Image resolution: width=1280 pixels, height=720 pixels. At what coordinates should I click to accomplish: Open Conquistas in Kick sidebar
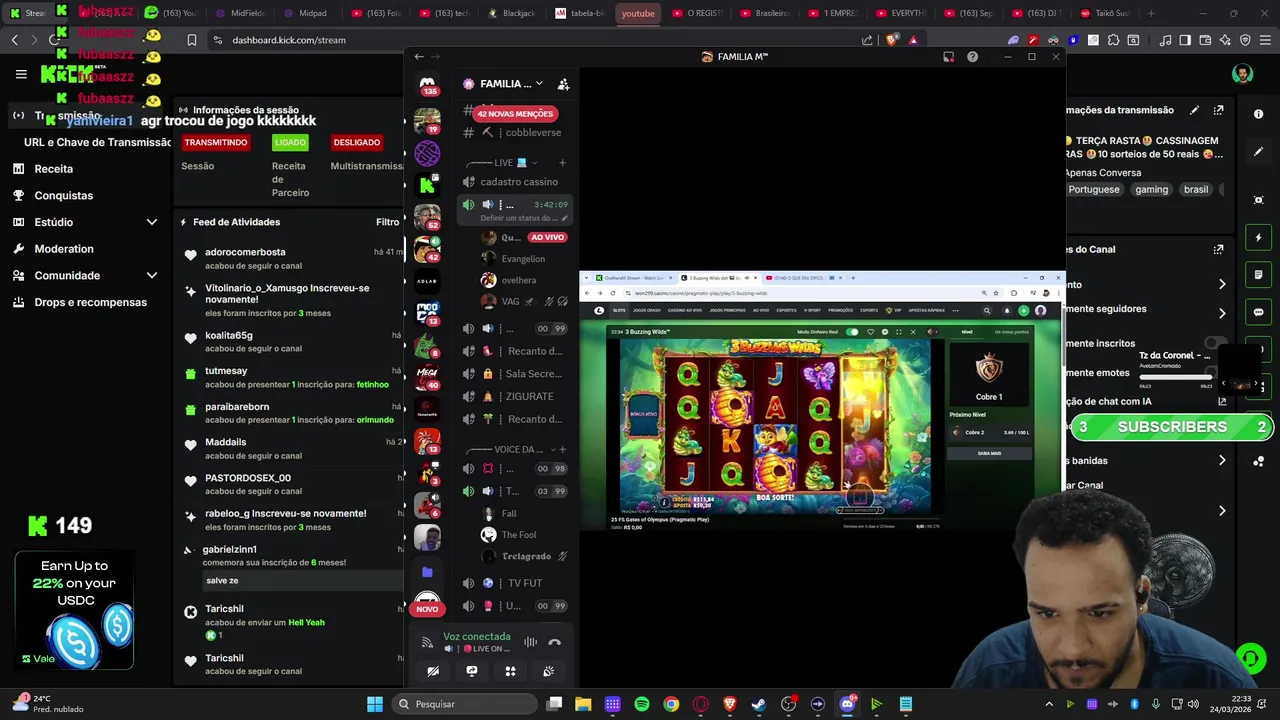coord(64,196)
